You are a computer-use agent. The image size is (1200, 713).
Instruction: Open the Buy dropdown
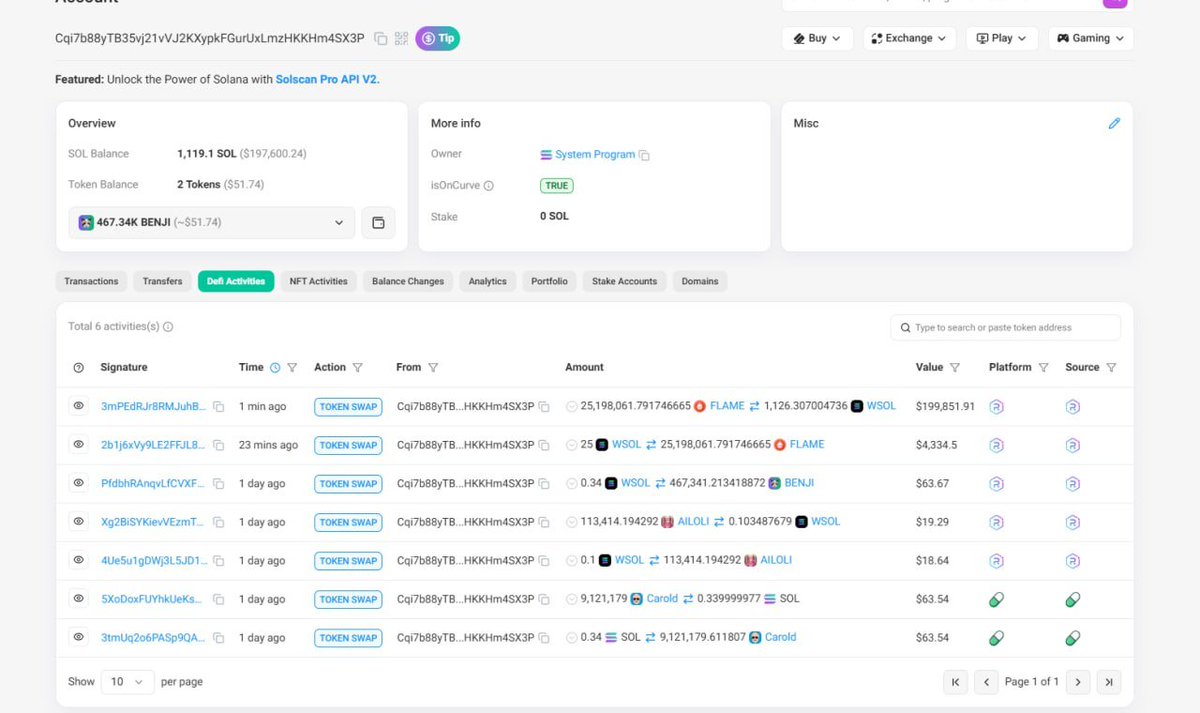[x=817, y=38]
